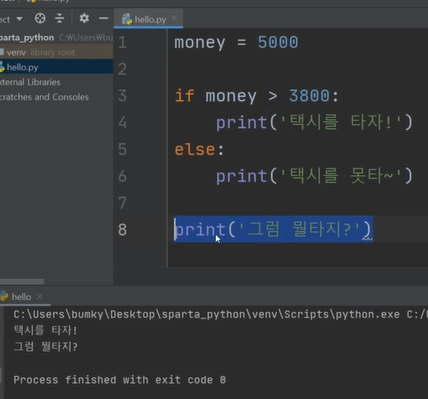Click the 'if' keyword on line 3
Viewport: 428px width, 399px height.
click(x=184, y=96)
